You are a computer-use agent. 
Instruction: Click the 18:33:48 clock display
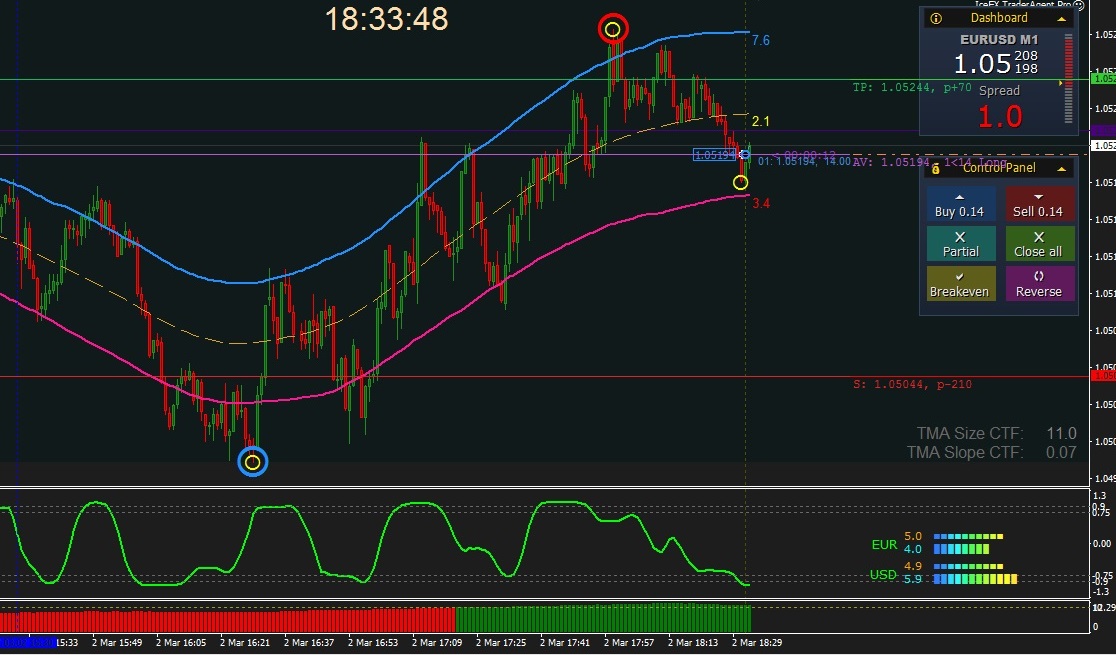pyautogui.click(x=386, y=19)
